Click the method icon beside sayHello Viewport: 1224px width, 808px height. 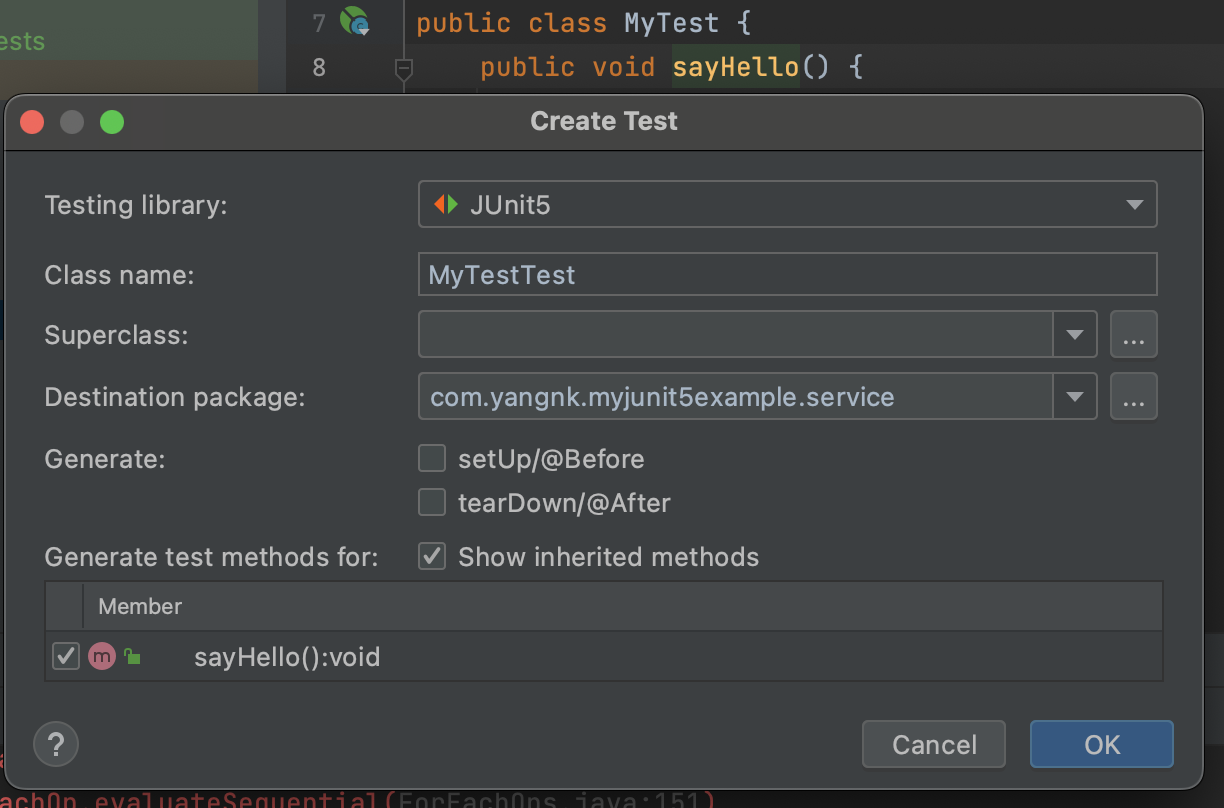tap(102, 656)
